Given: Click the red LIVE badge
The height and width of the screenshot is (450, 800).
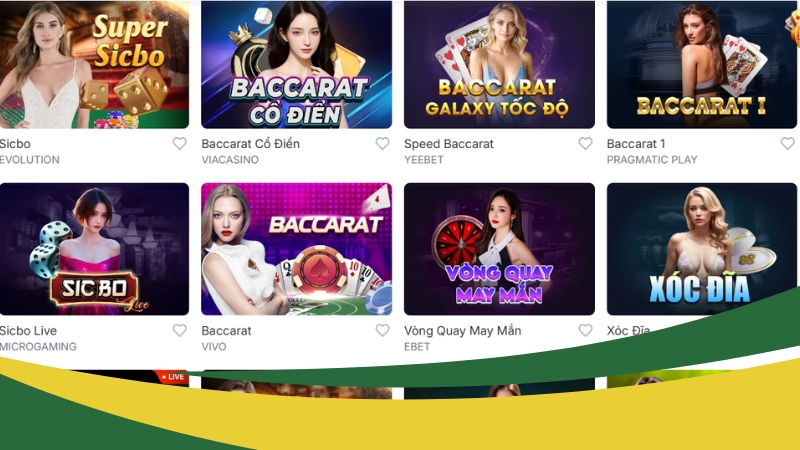Looking at the screenshot, I should 172,377.
